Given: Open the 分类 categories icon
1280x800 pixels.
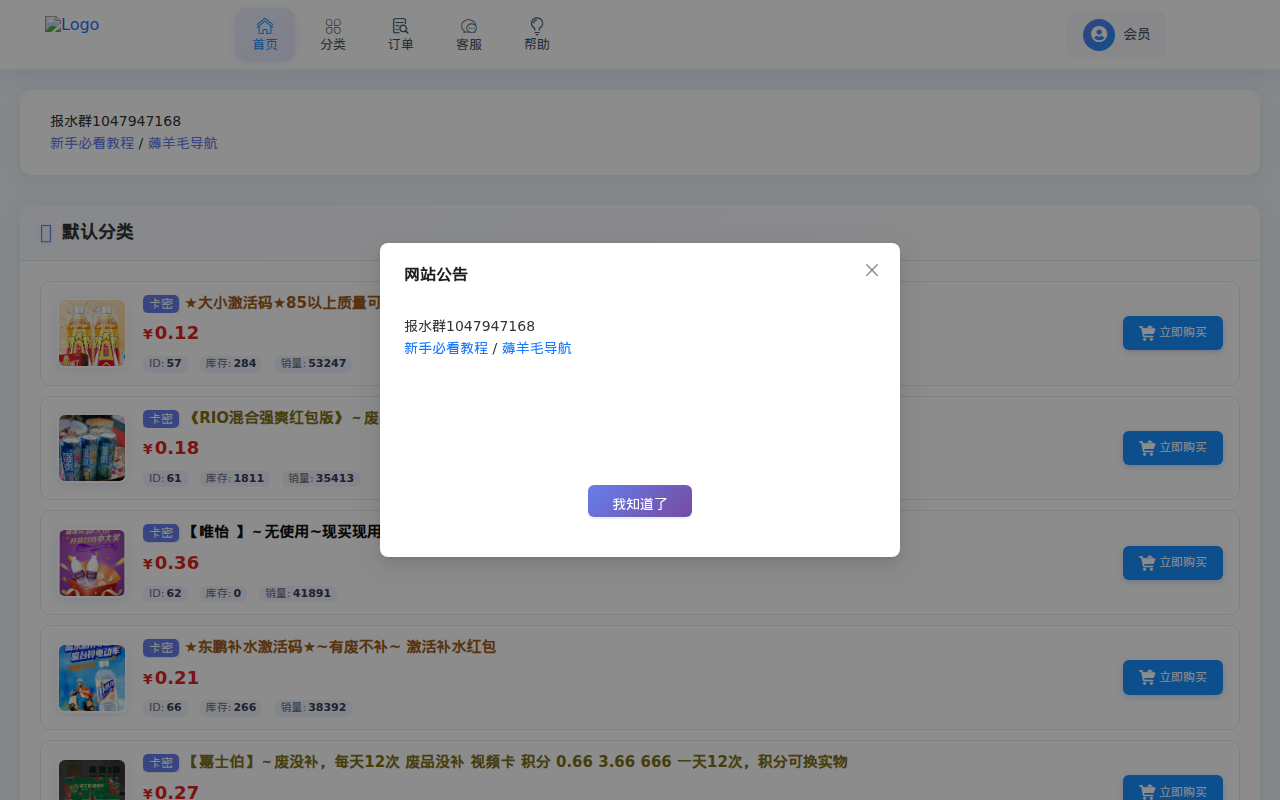Looking at the screenshot, I should coord(333,26).
